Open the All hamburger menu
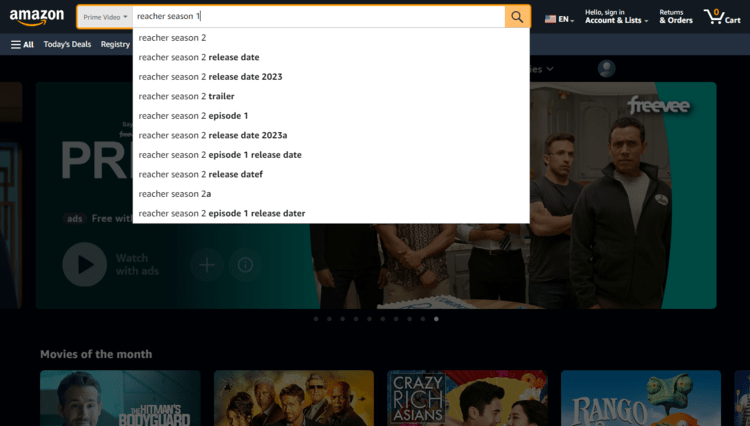 (x=22, y=44)
